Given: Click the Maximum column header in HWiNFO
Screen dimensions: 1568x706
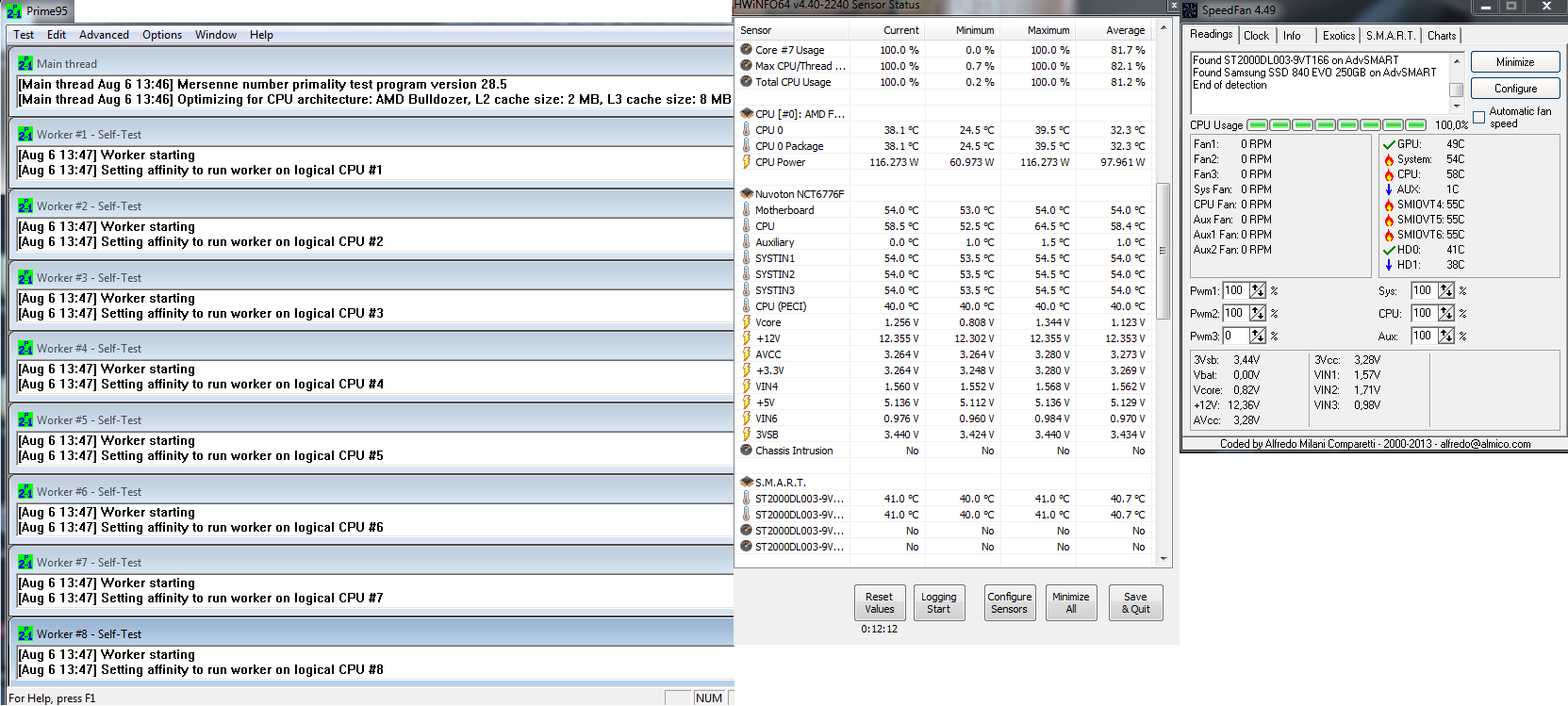Looking at the screenshot, I should 1048,30.
